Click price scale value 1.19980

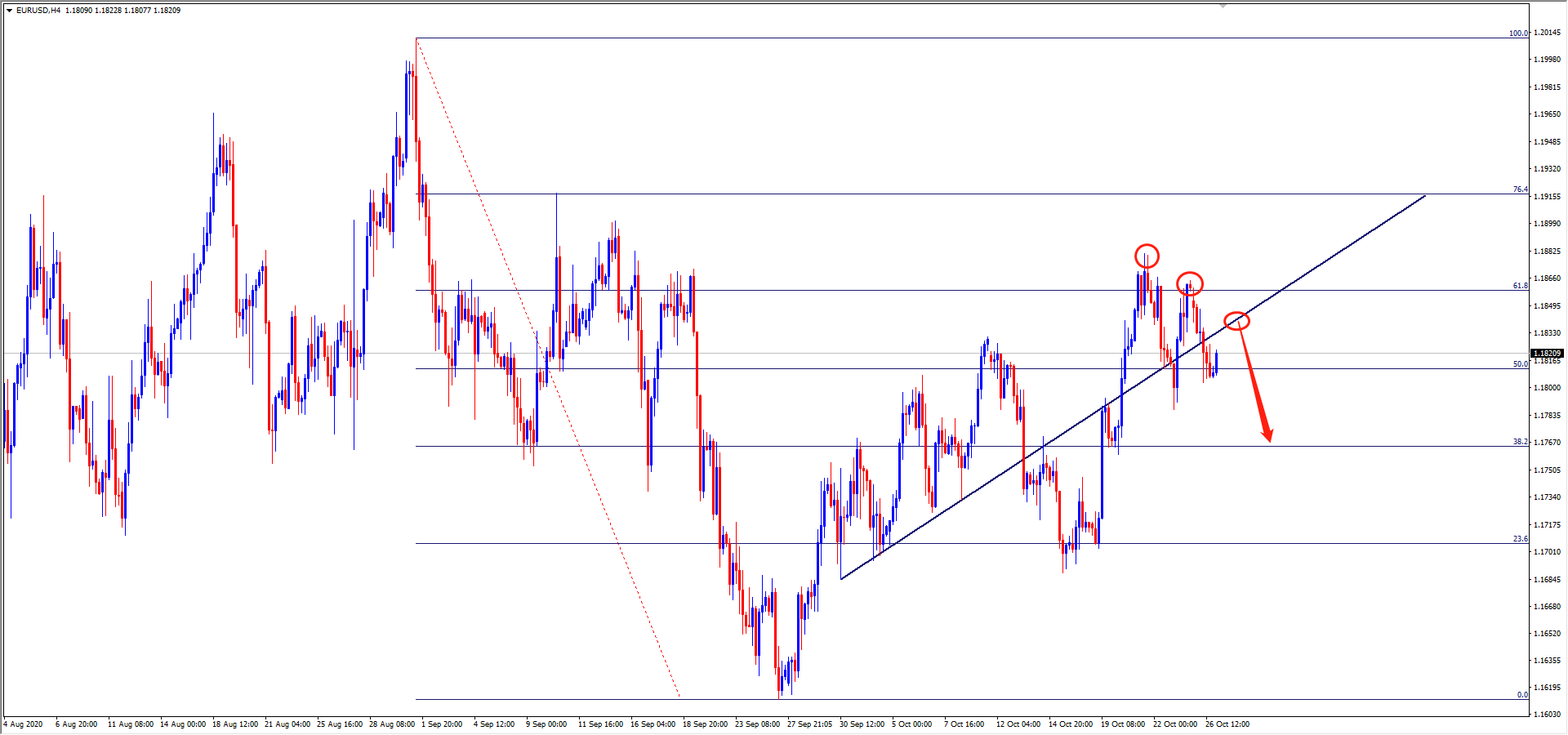[1548, 60]
